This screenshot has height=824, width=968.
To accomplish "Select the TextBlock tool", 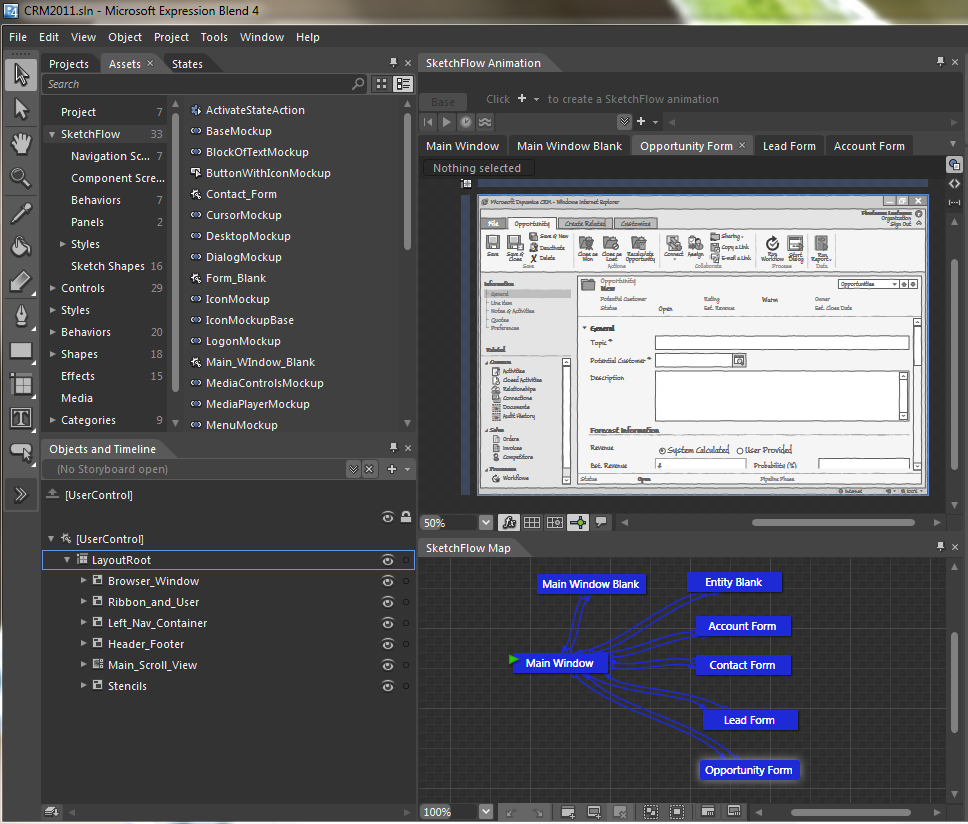I will (x=21, y=418).
